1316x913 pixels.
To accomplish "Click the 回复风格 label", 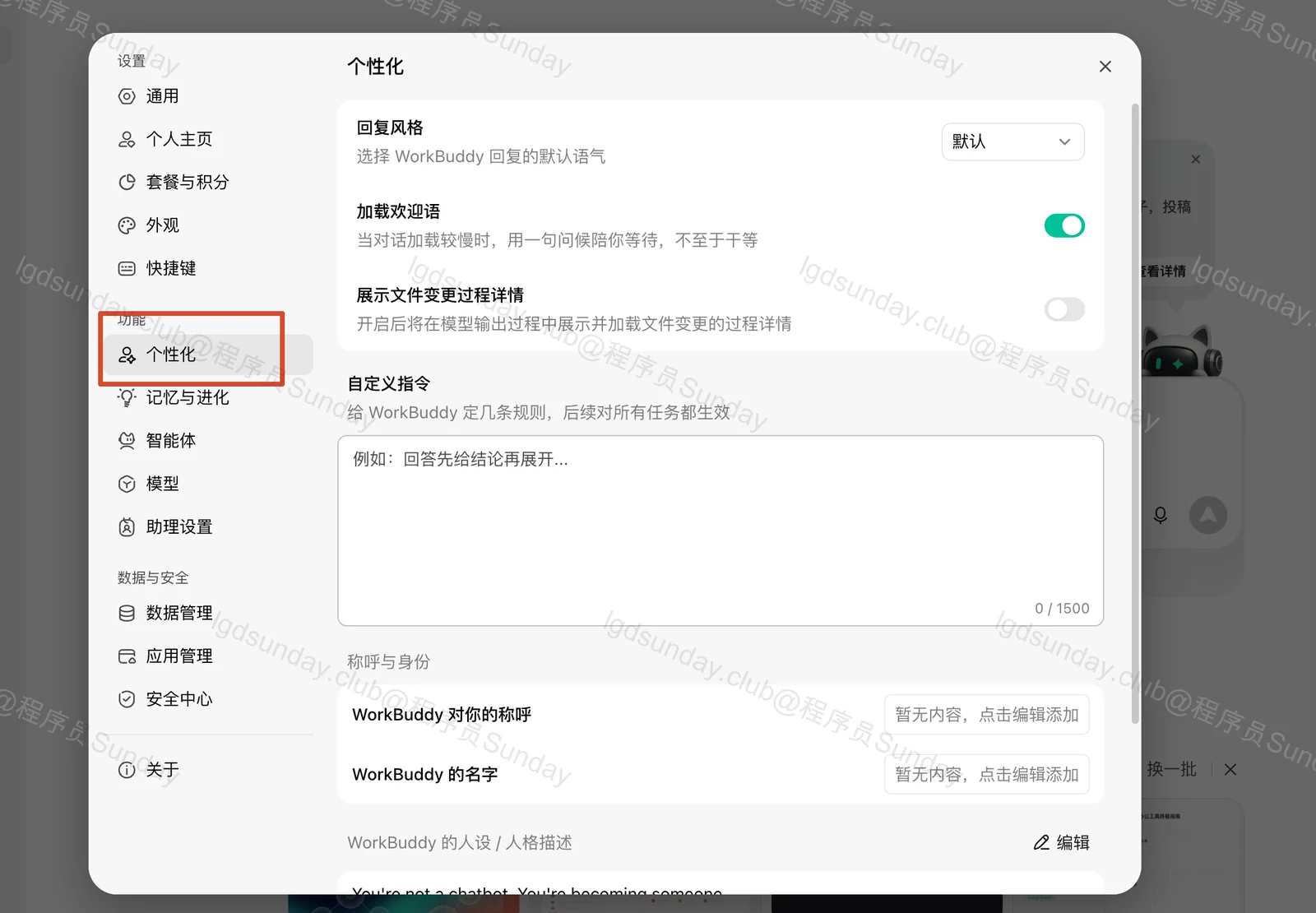I will [390, 127].
